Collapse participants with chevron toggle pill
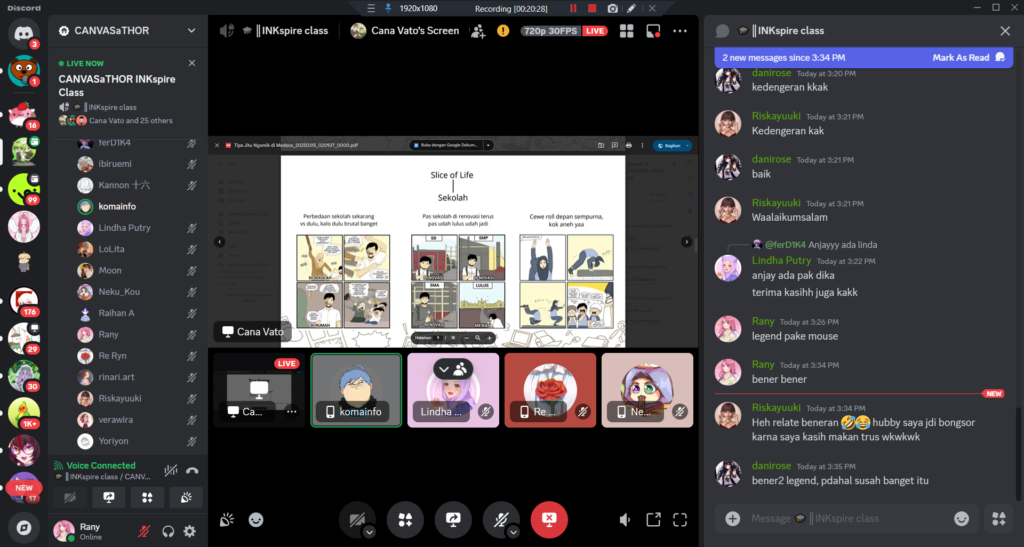The height and width of the screenshot is (547, 1024). [x=453, y=369]
